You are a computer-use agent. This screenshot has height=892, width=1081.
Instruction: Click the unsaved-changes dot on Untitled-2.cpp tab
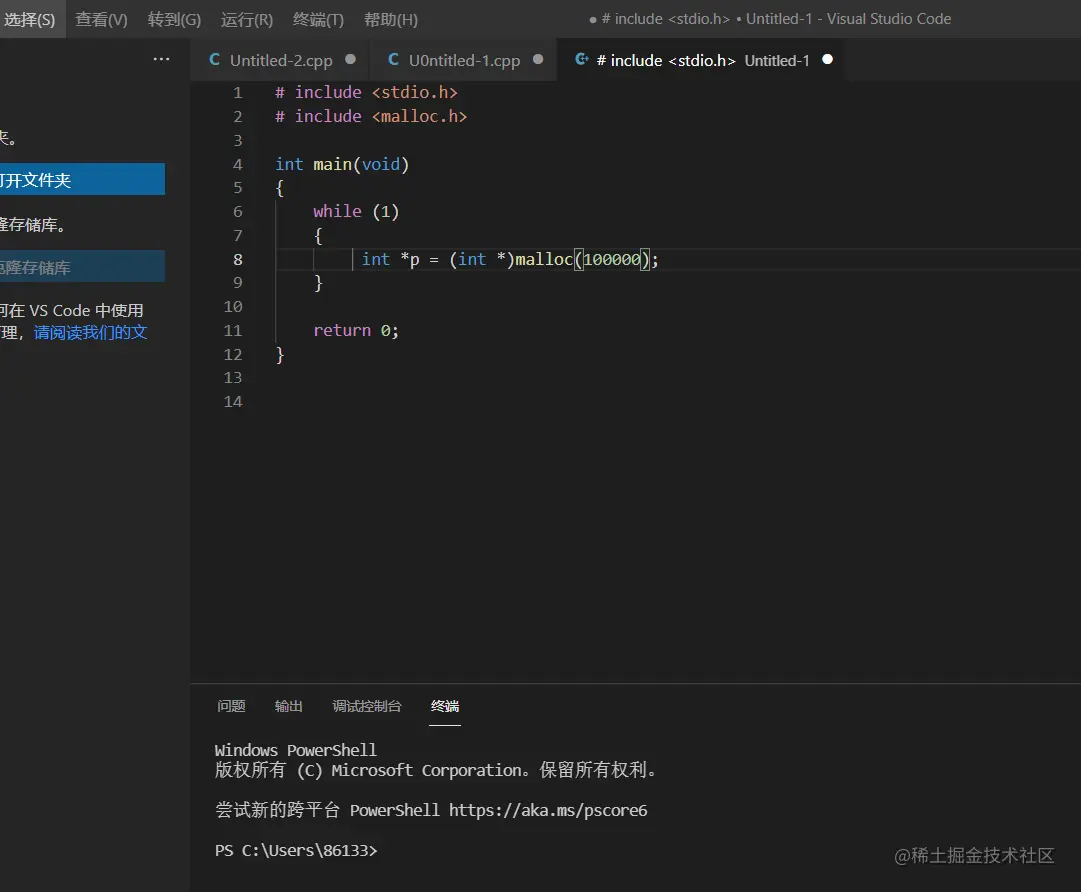tap(350, 60)
